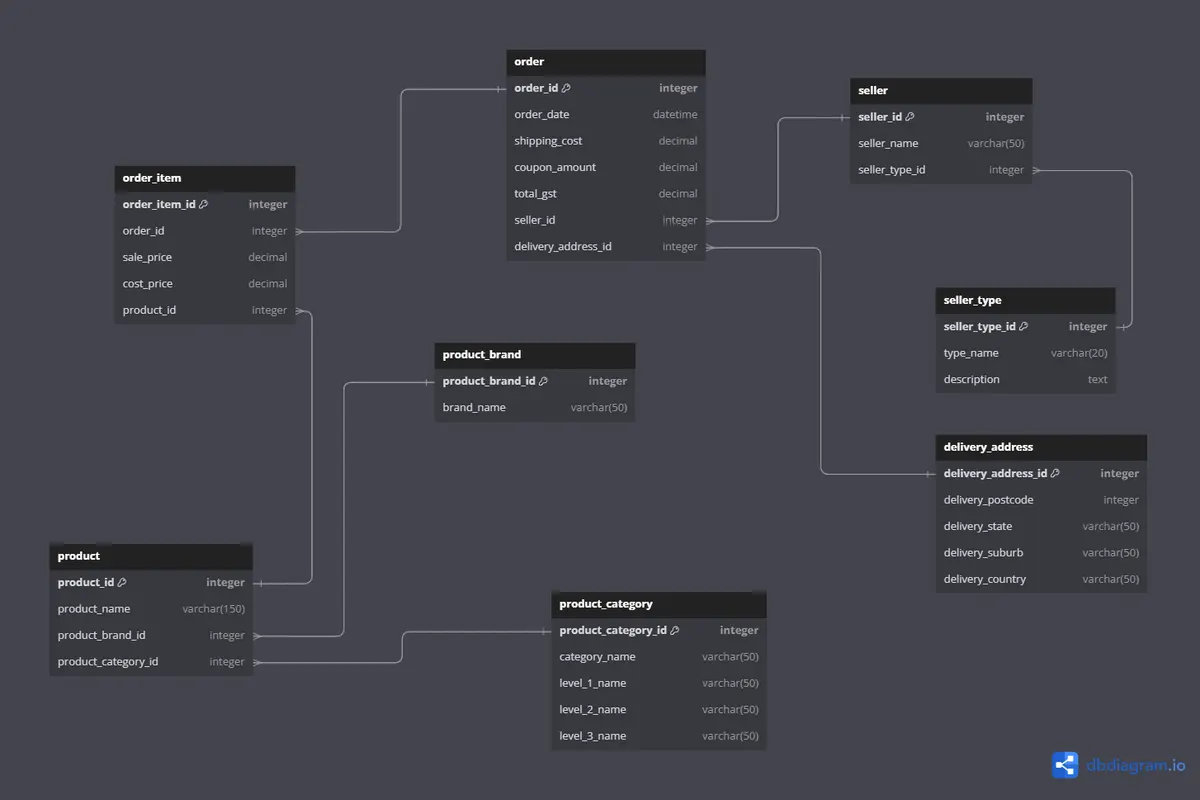Click the dbdiagram.io share logo icon
The height and width of the screenshot is (800, 1200).
(1065, 765)
